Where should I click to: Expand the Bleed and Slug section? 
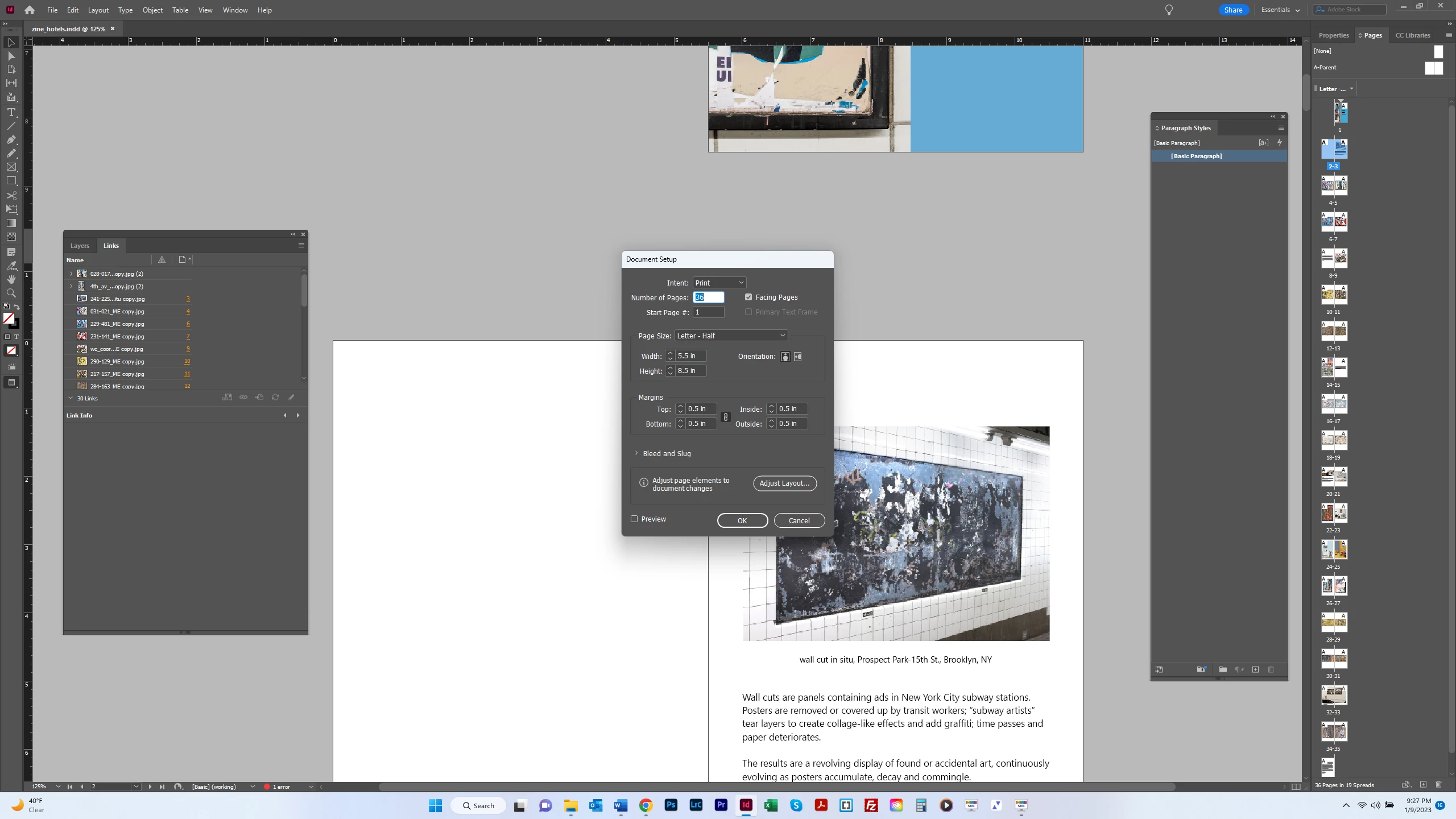point(636,453)
